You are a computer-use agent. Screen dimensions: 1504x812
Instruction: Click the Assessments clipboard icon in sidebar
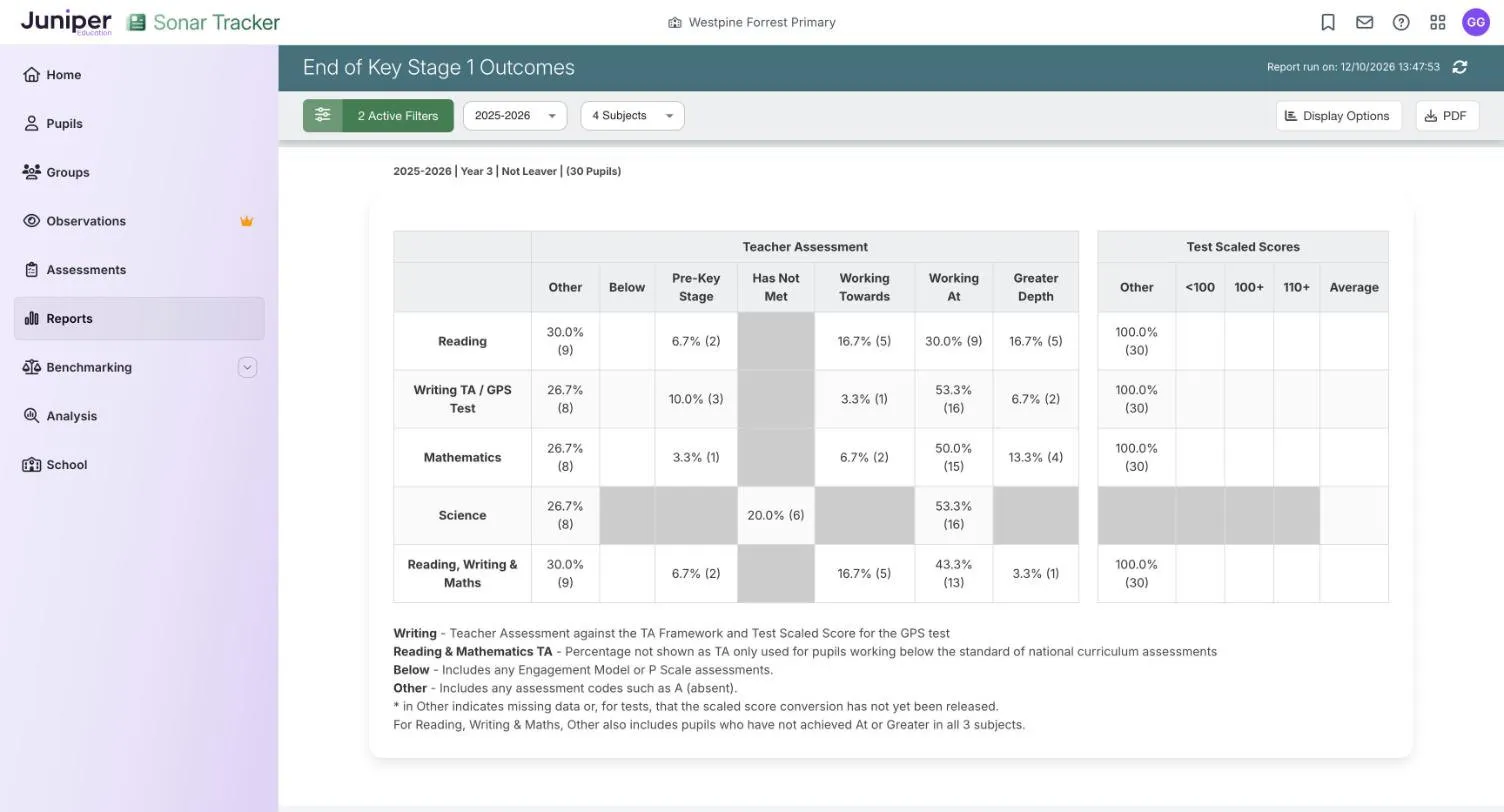pyautogui.click(x=31, y=270)
